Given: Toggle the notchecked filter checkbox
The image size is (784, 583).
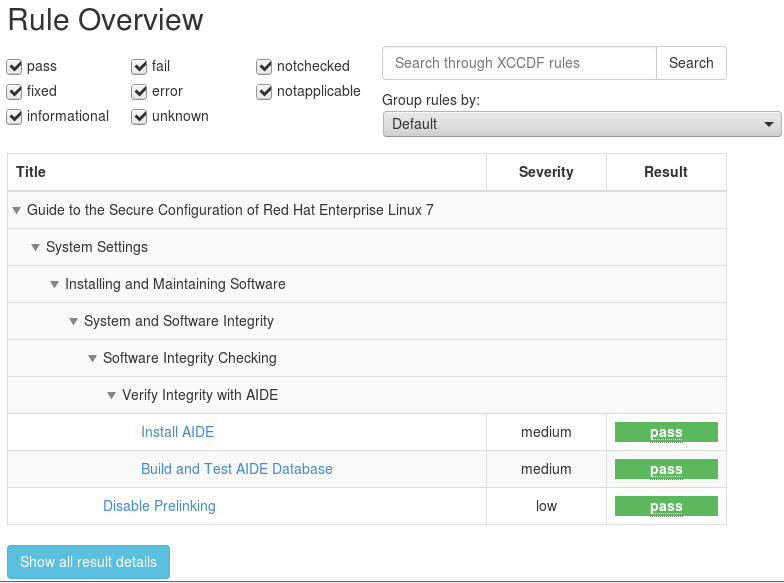Looking at the screenshot, I should (265, 67).
